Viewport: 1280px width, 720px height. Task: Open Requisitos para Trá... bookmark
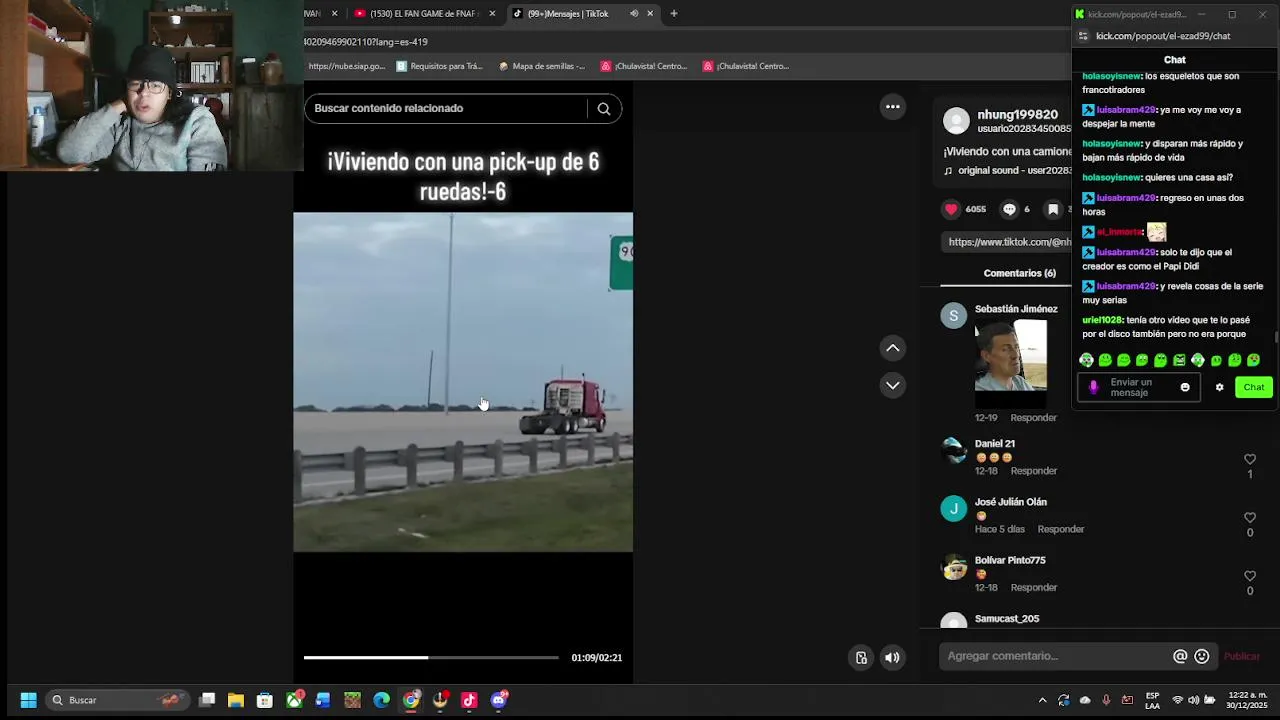coord(439,66)
